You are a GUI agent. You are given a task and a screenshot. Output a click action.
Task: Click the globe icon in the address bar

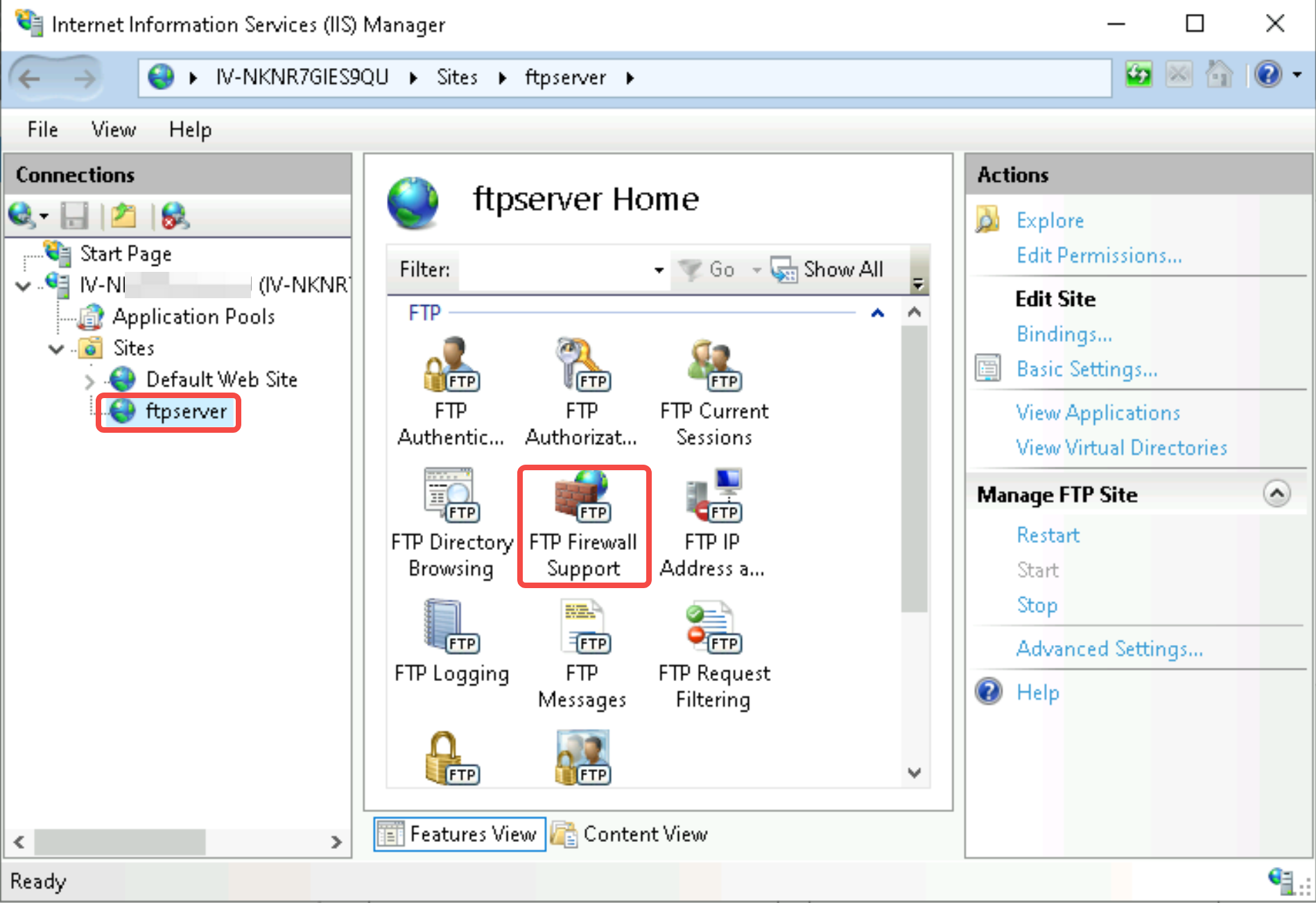162,76
